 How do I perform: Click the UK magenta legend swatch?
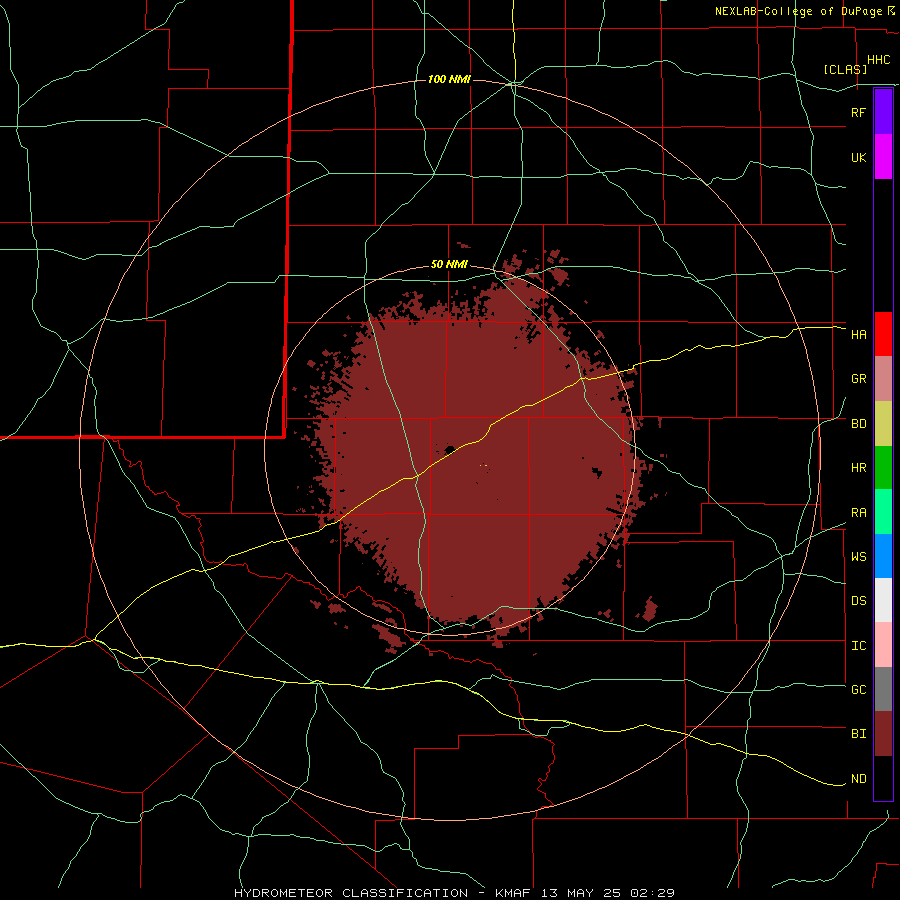click(883, 157)
